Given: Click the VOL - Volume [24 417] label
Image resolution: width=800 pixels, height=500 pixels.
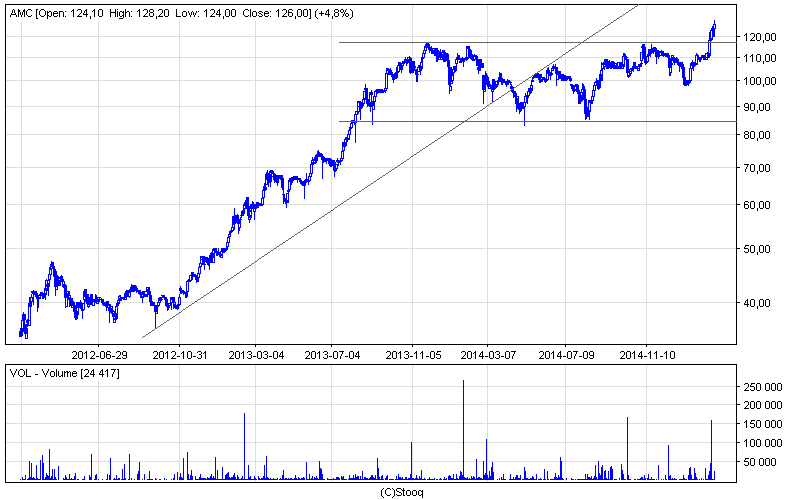Looking at the screenshot, I should pos(65,373).
